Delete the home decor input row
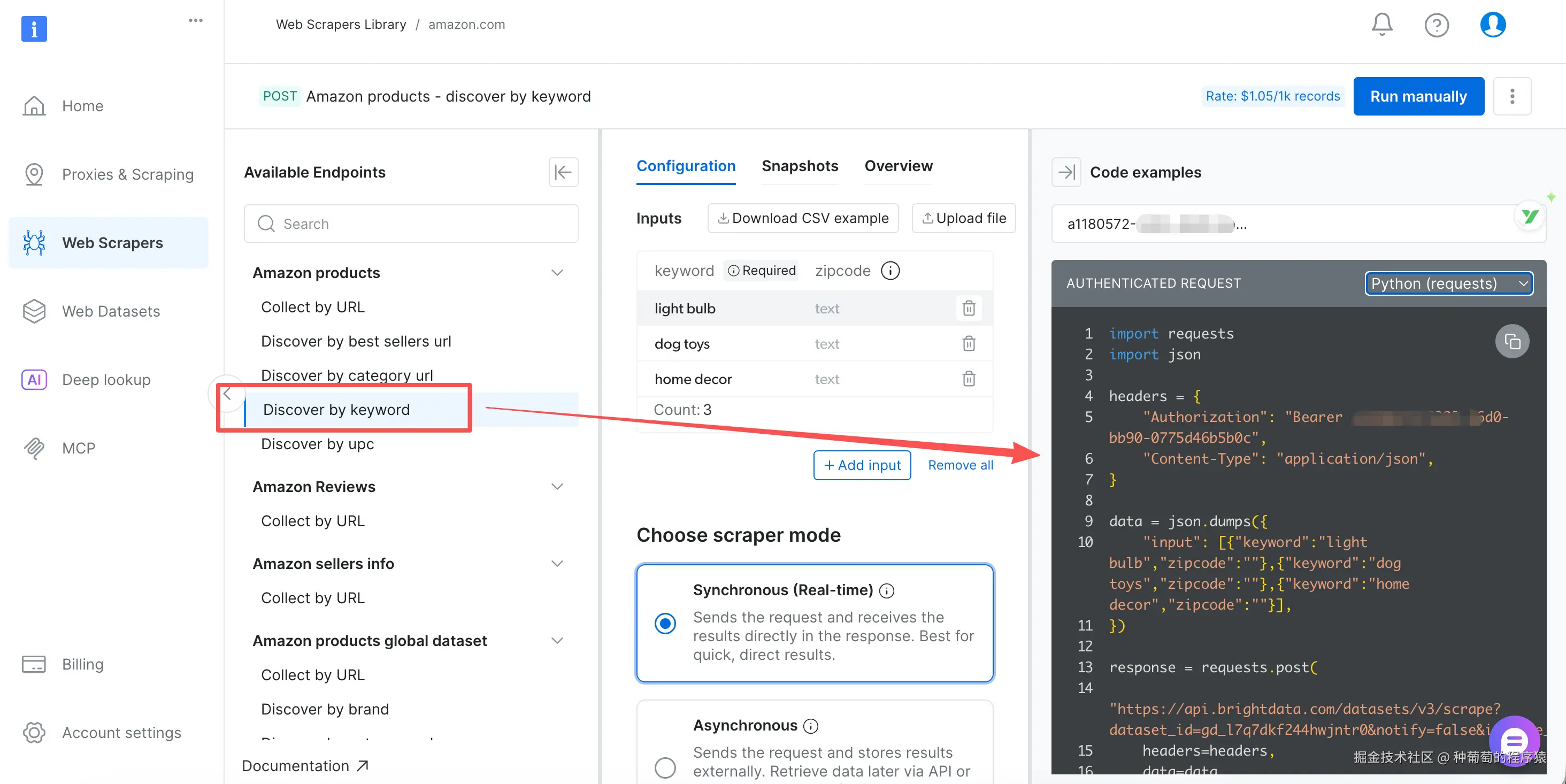 (x=969, y=379)
